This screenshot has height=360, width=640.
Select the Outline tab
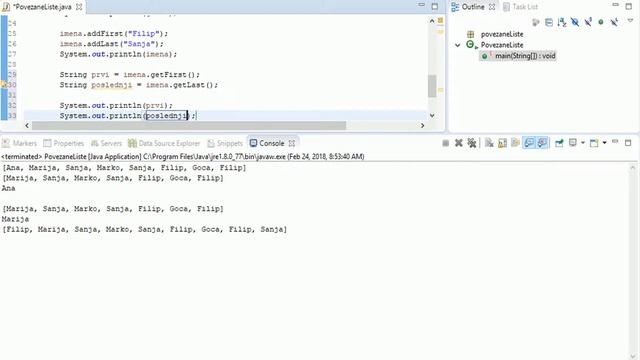(468, 7)
